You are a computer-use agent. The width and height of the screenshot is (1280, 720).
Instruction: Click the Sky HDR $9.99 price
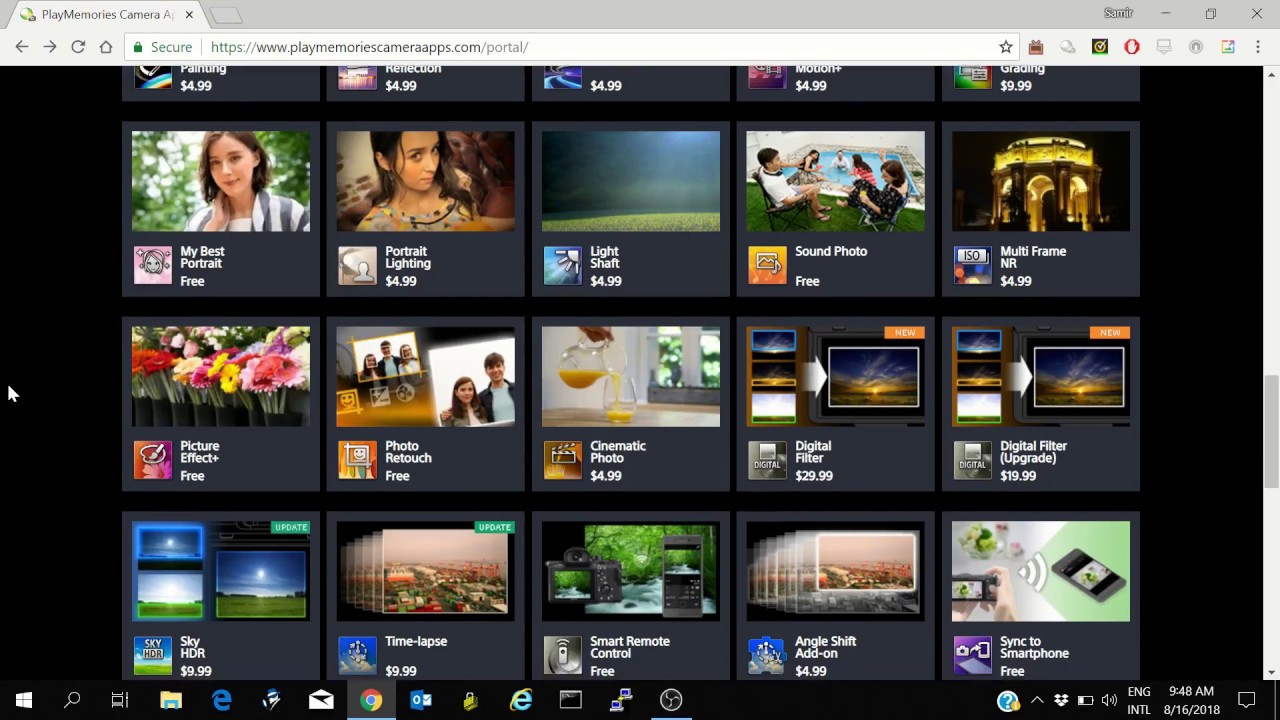tap(196, 671)
